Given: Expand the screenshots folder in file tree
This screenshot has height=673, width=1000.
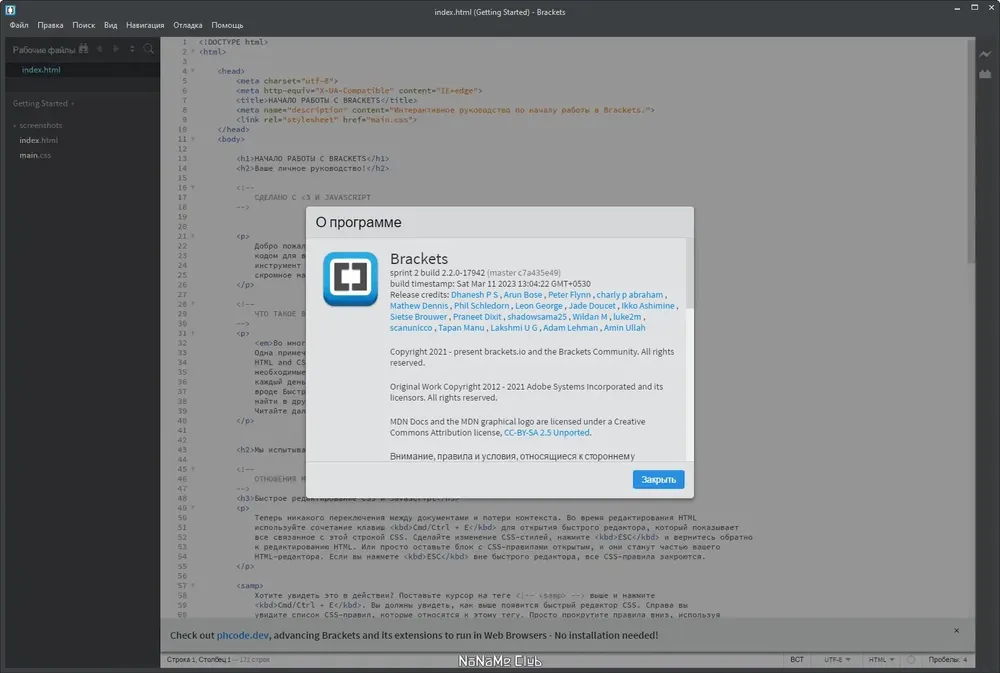Looking at the screenshot, I should 40,126.
